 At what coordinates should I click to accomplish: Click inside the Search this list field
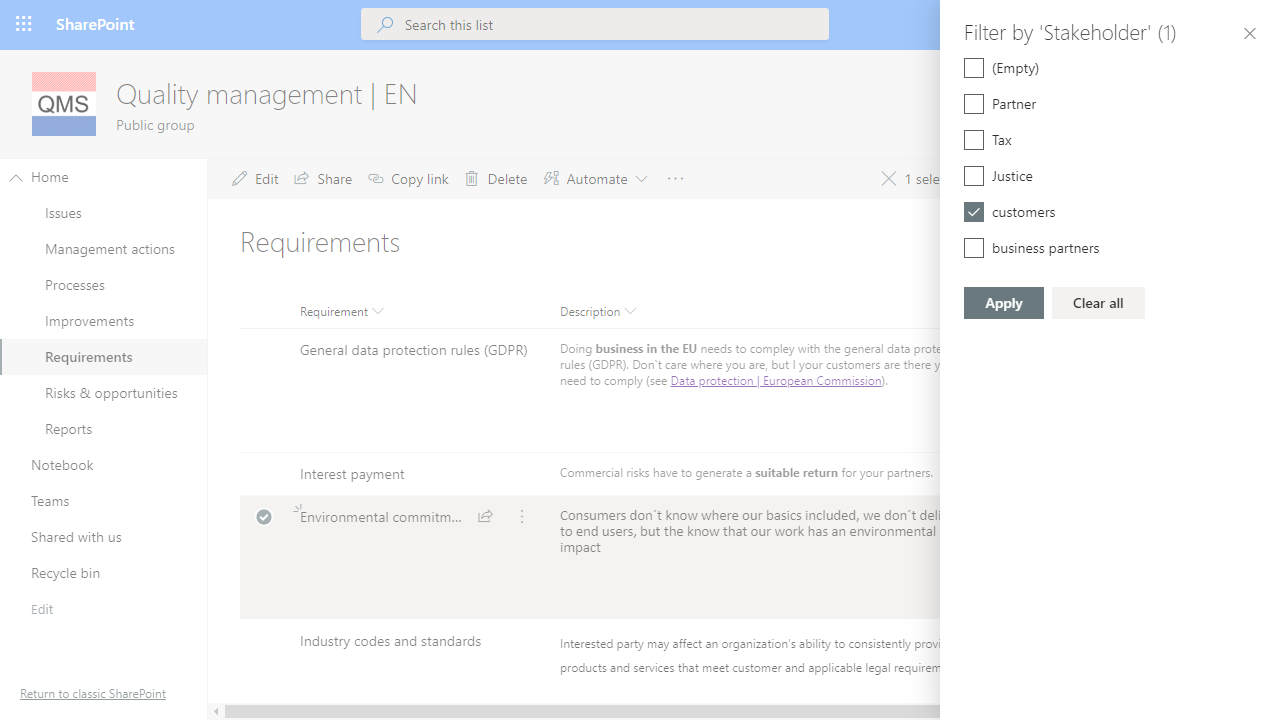pos(595,23)
